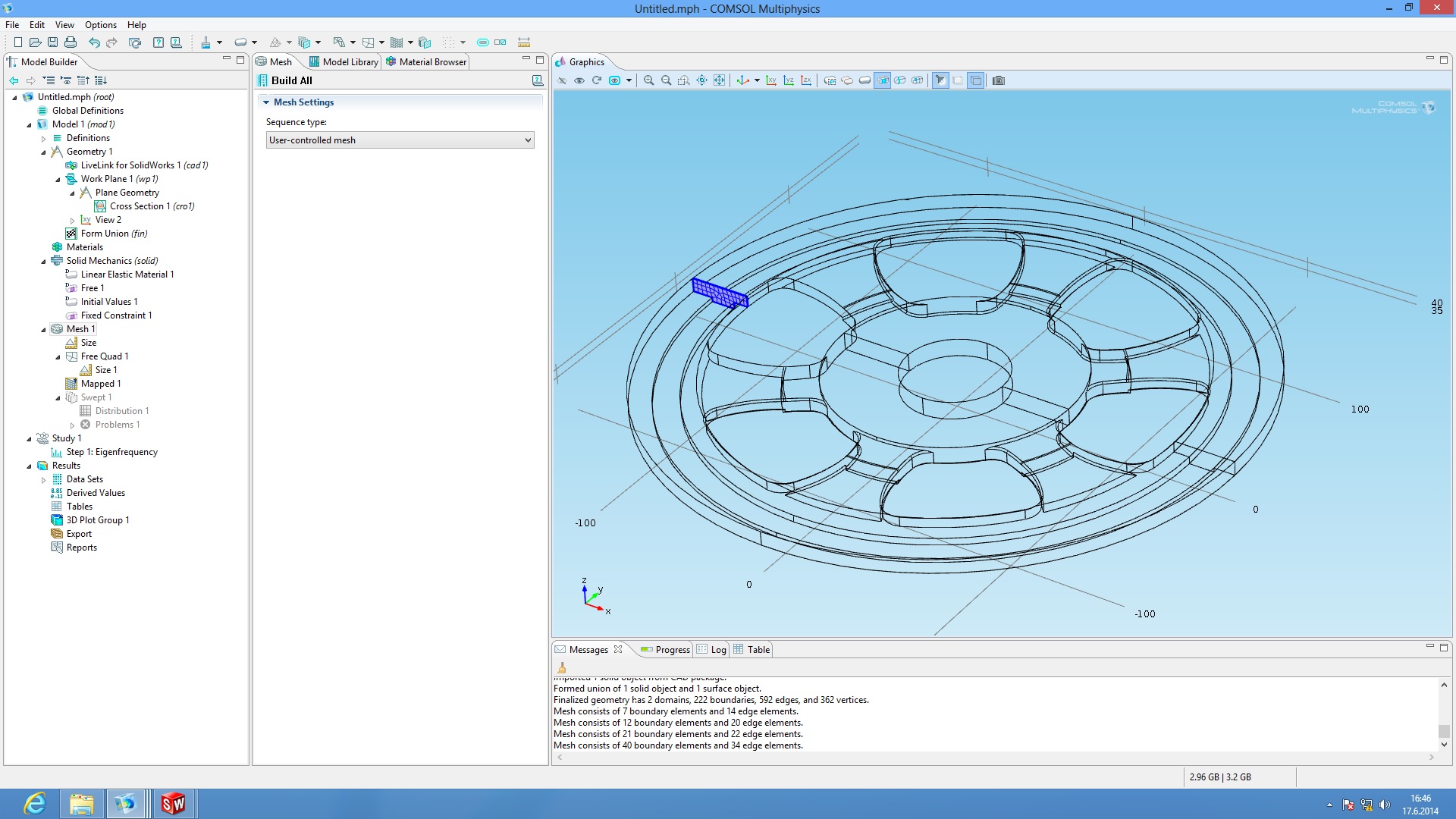
Task: Open the Sequence type dropdown
Action: click(x=400, y=140)
